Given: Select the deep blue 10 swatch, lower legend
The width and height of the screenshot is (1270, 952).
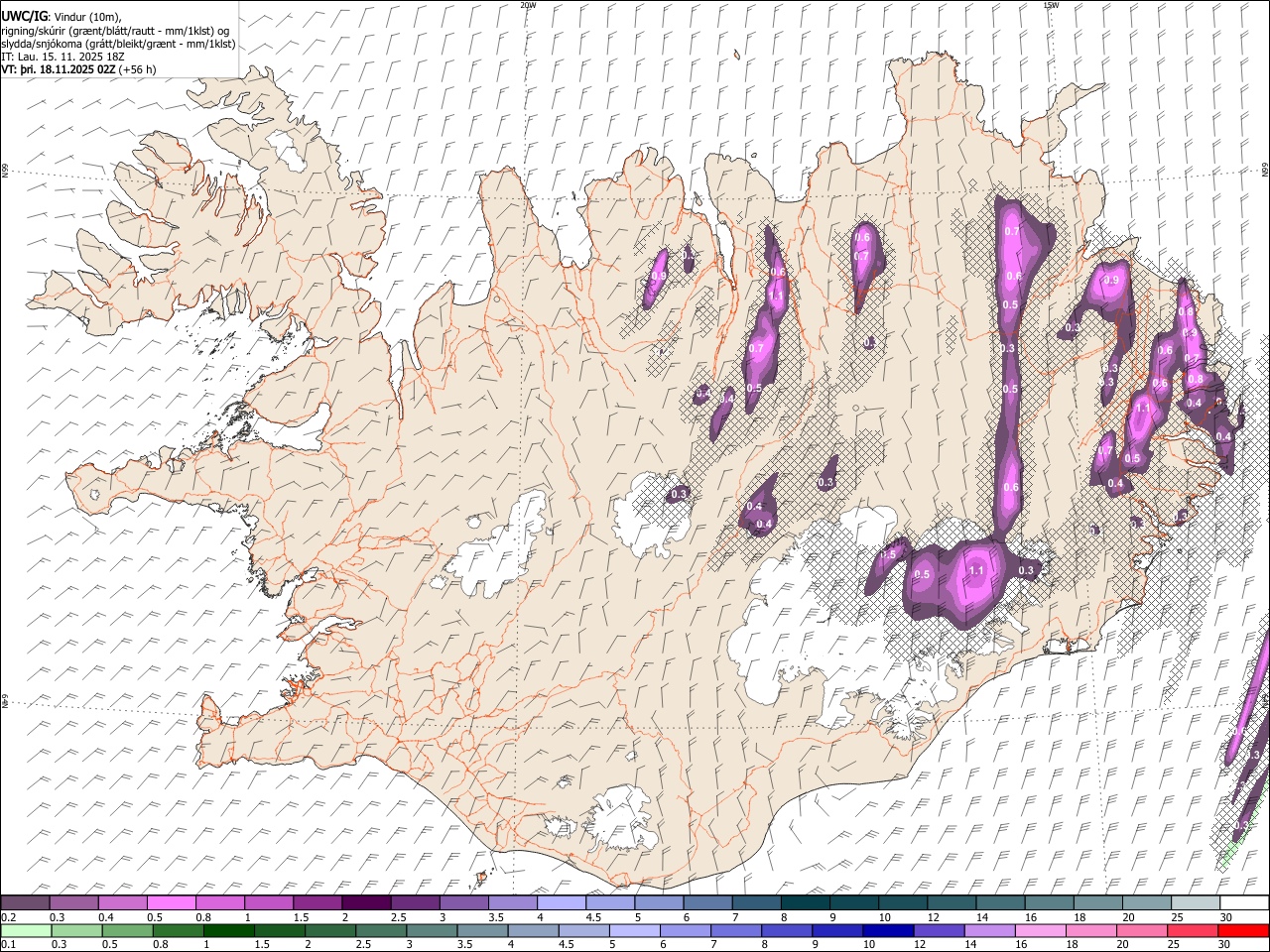Looking at the screenshot, I should coord(887,930).
